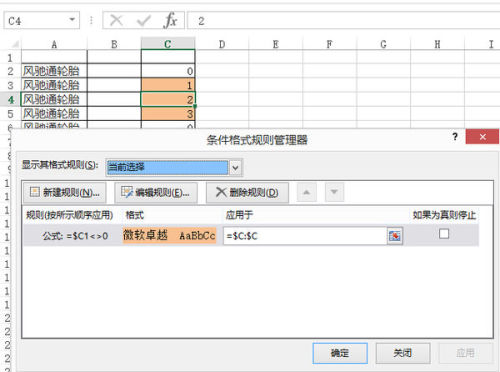This screenshot has width=500, height=372.
Task: Click cell A5 风驰通轮胎
Action: coord(54,114)
